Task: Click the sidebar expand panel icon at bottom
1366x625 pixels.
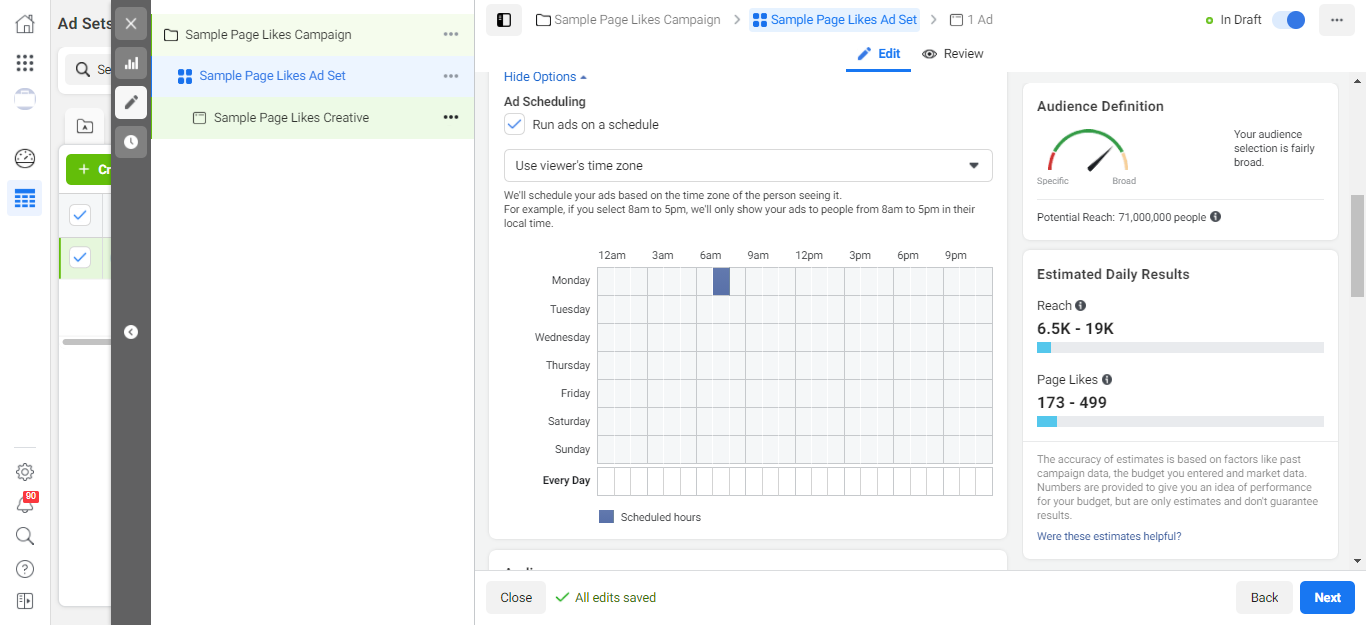Action: pos(25,601)
